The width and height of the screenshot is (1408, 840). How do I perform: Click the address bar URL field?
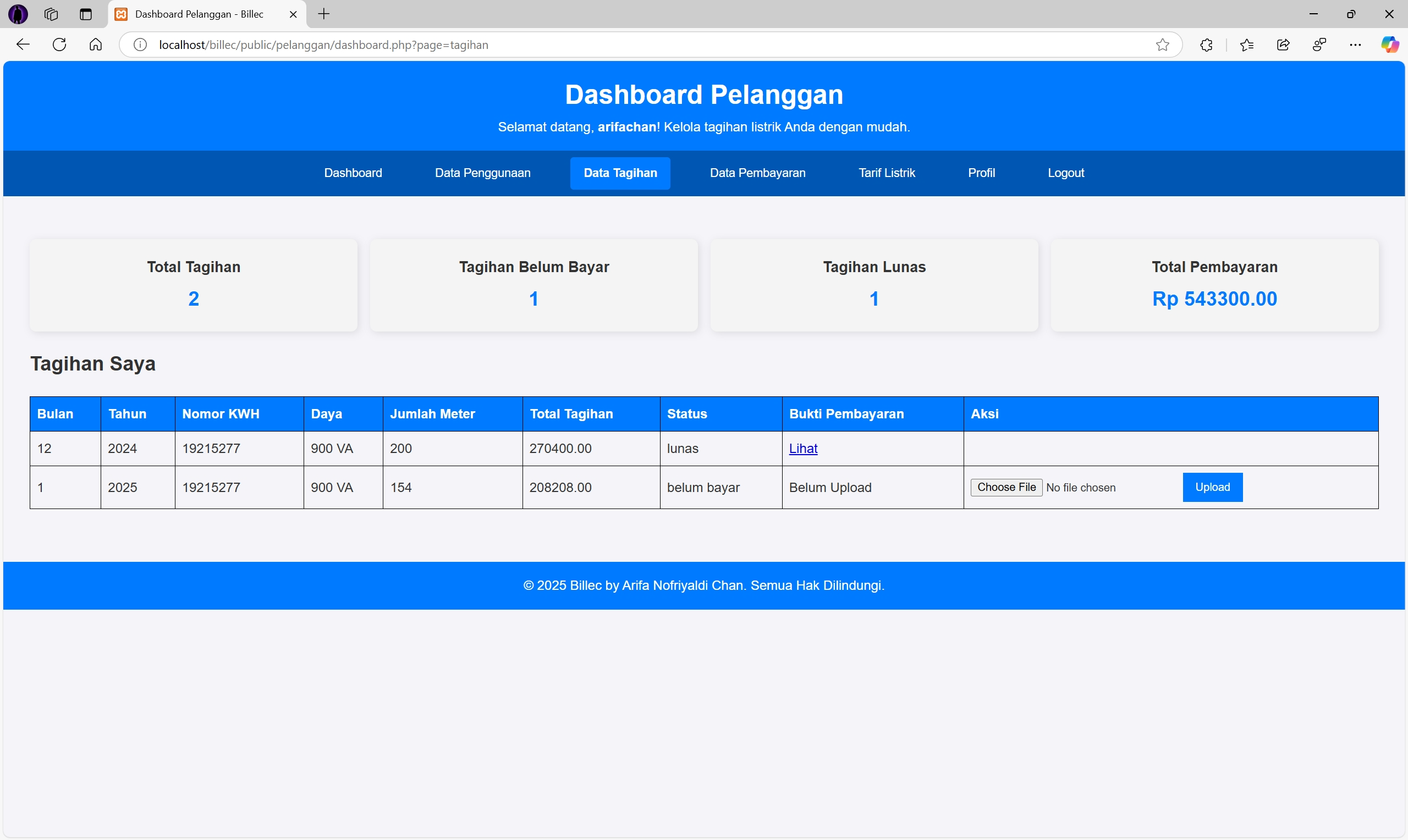pos(651,45)
